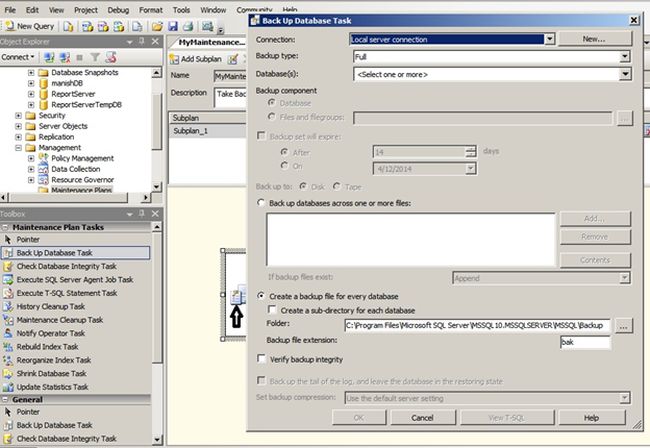Viewport: 650px width, 448px height.
Task: Collapse the General toolbox group
Action: [x=5, y=400]
